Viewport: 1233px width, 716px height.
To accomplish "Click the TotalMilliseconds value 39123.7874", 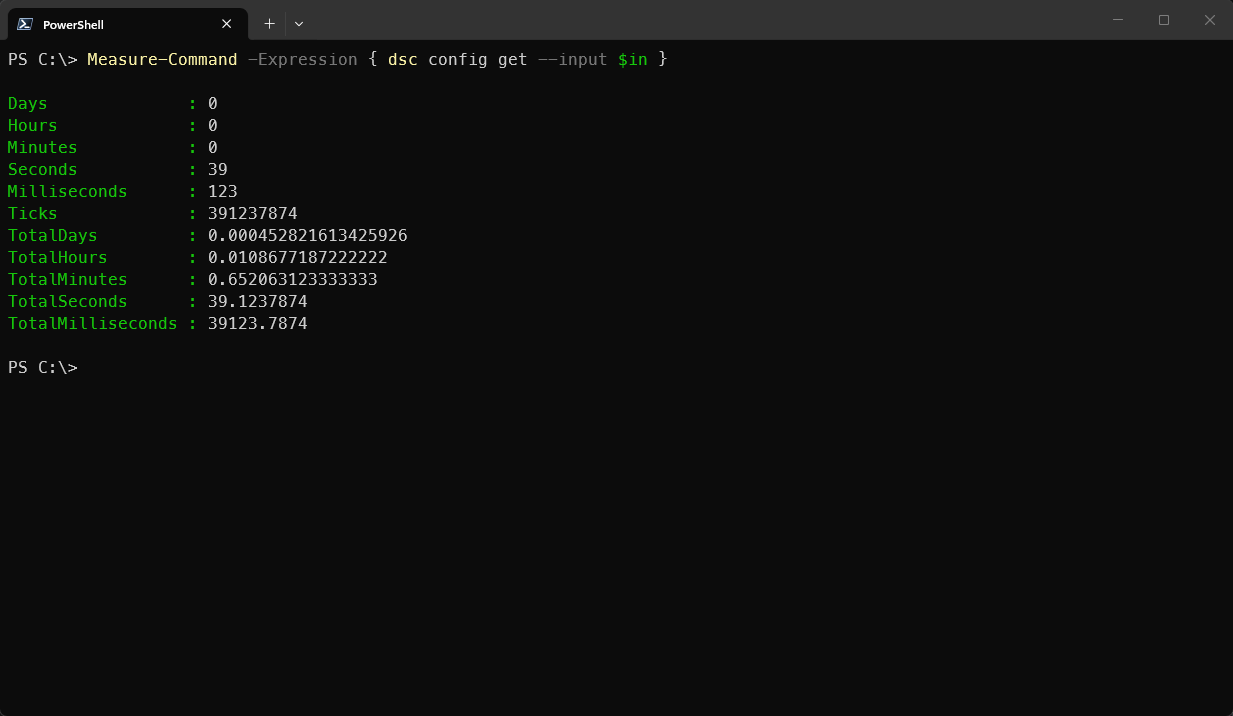I will point(258,324).
